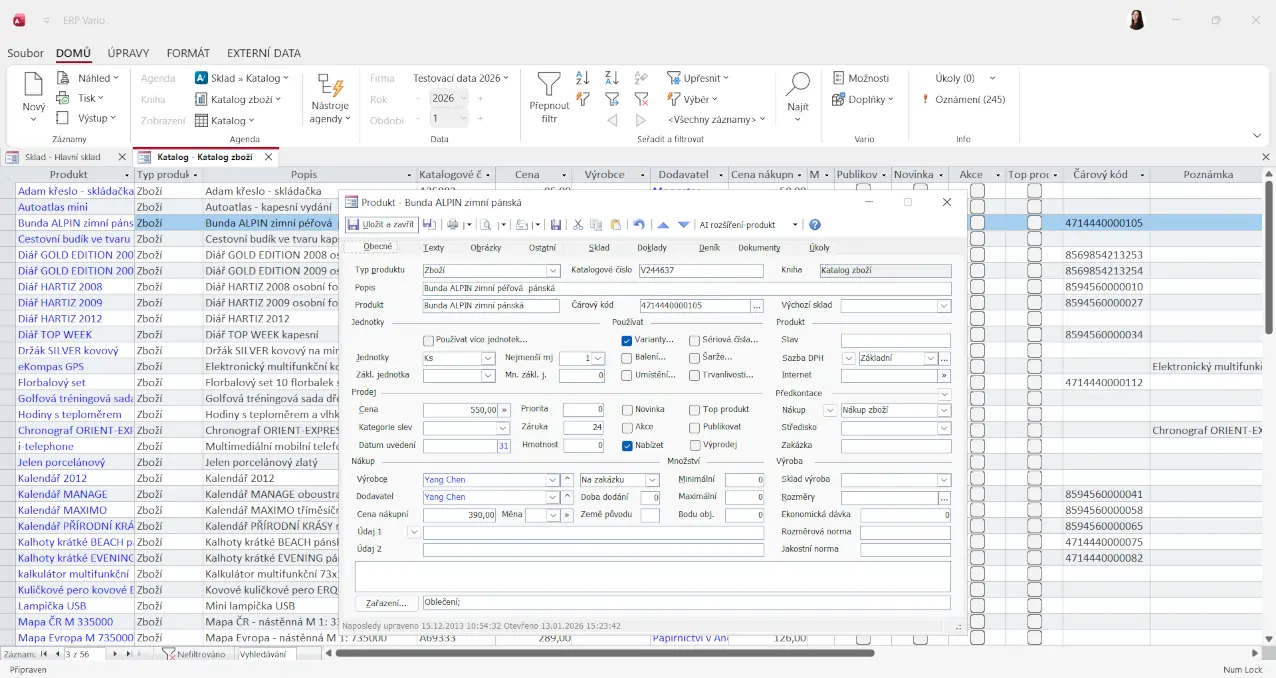Enable the Novinka checkbox in Prodej section
Viewport: 1276px width, 678px height.
click(627, 410)
